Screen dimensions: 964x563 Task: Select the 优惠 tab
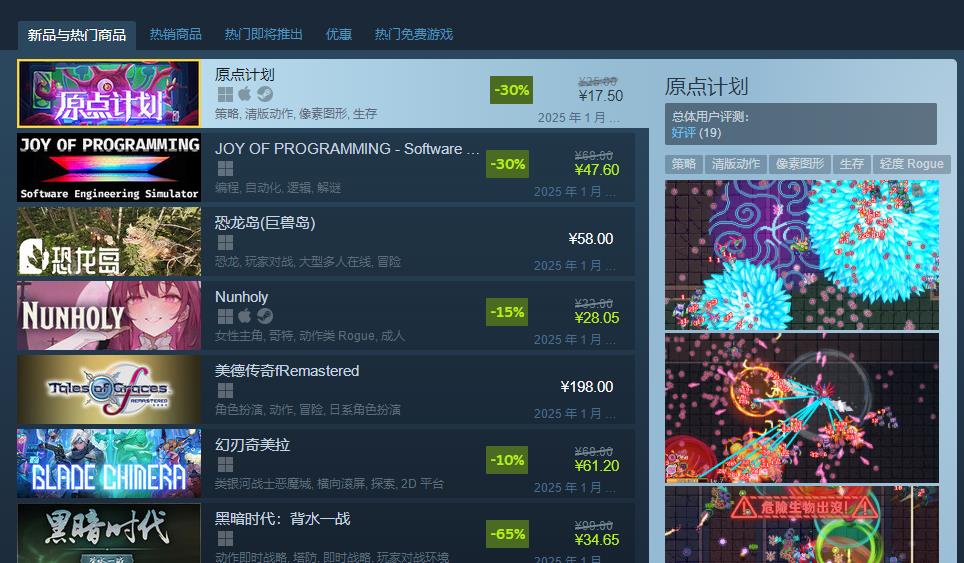click(x=338, y=34)
